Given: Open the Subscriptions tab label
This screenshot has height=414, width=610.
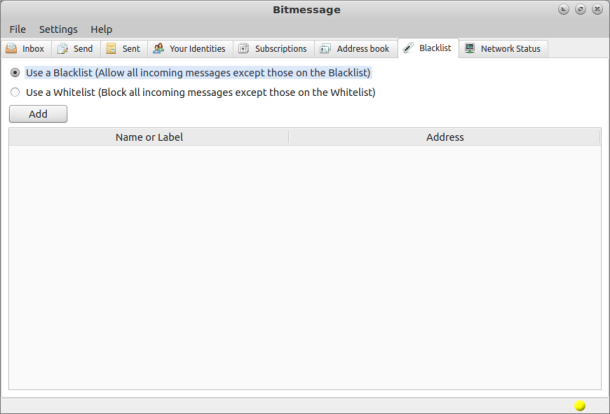Looking at the screenshot, I should 281,49.
